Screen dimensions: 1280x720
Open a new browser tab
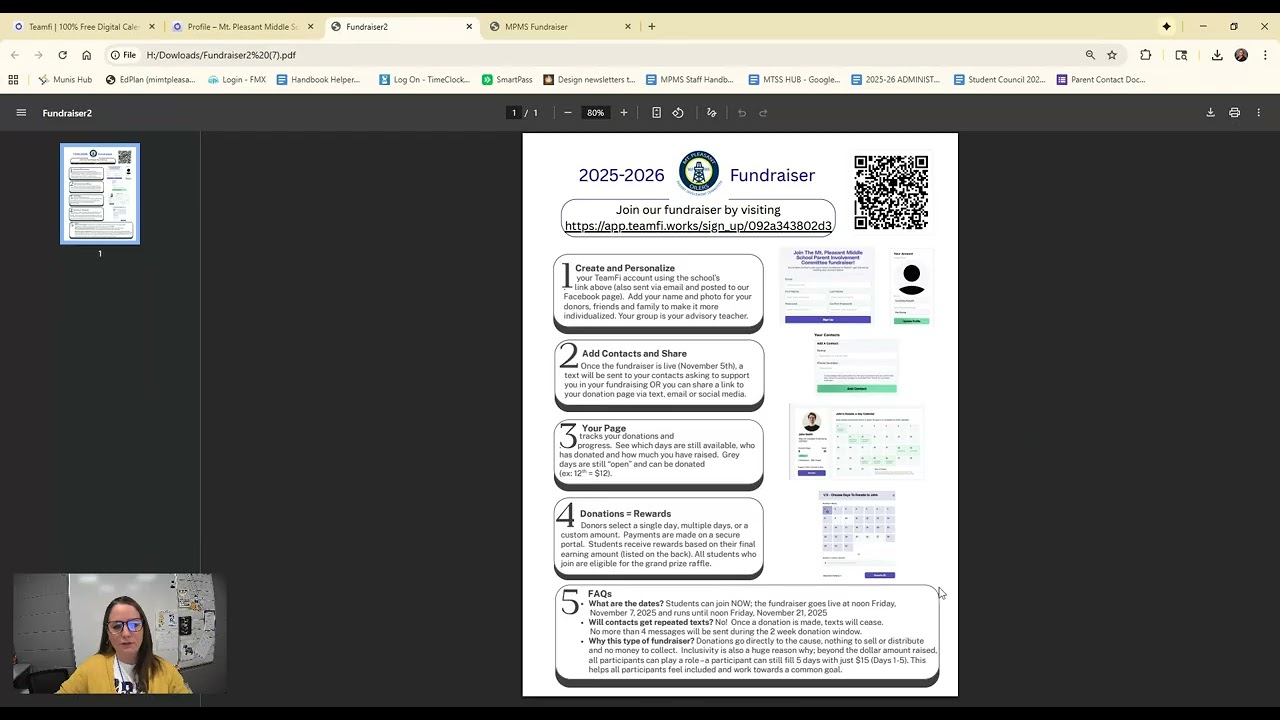(652, 27)
